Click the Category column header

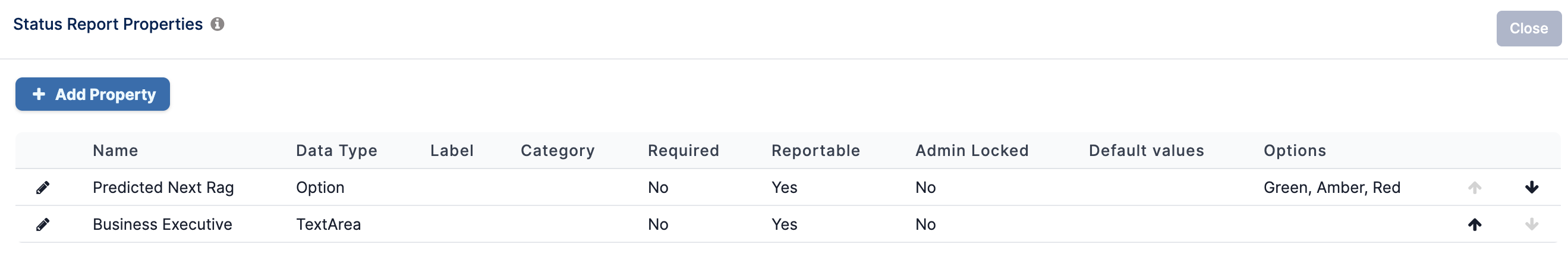pyautogui.click(x=558, y=151)
